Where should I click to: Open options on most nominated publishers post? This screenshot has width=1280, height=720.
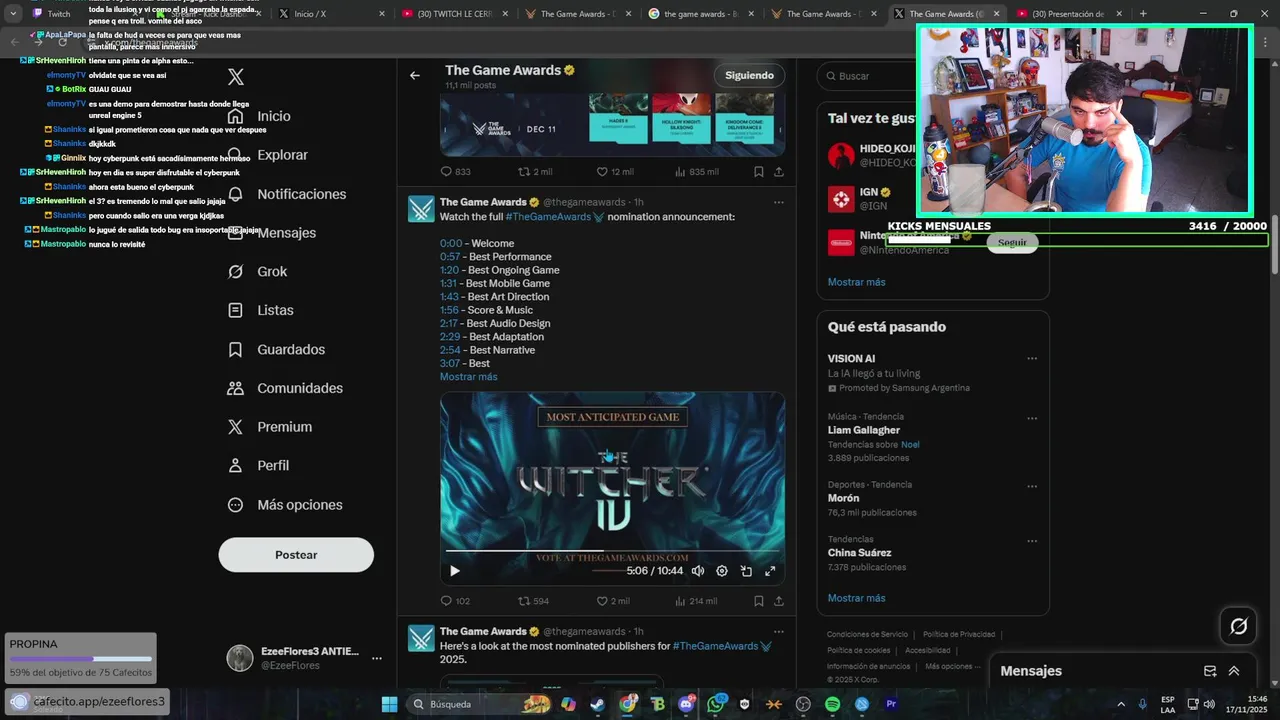coord(779,632)
